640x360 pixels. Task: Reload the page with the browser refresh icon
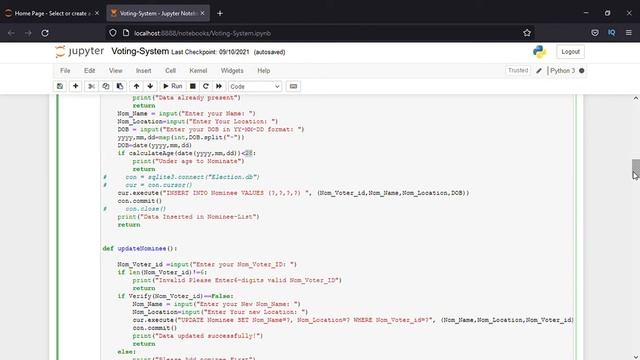(x=45, y=33)
